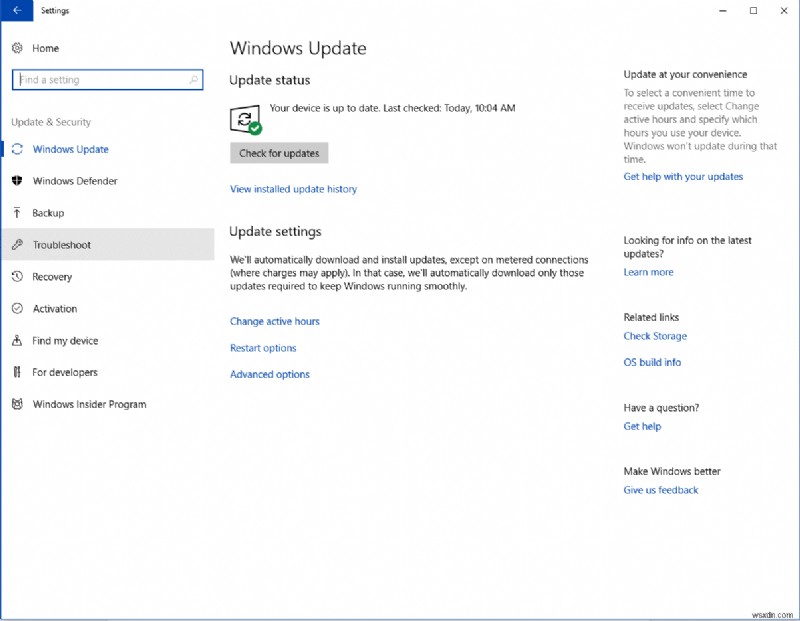Click the Backup upload arrow icon
This screenshot has width=800, height=621.
point(17,213)
